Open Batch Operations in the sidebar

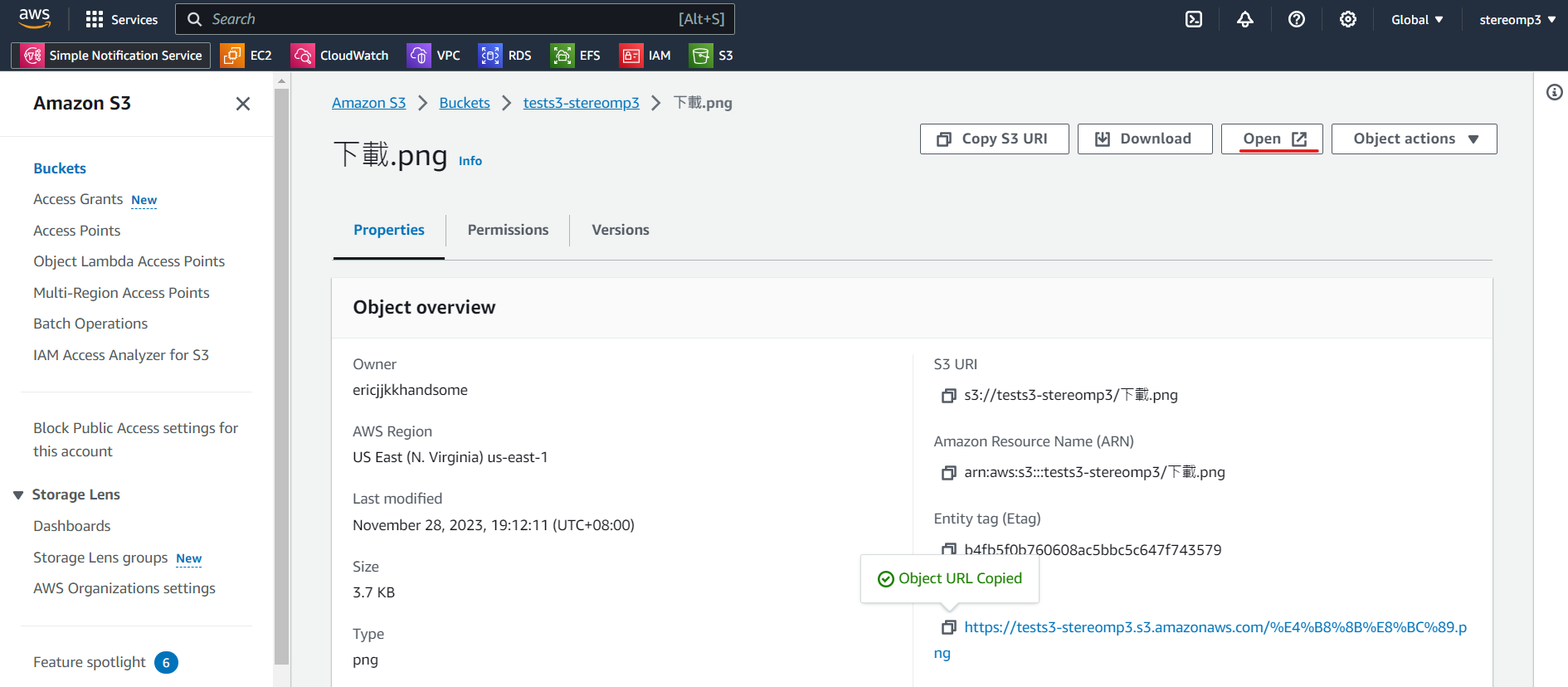click(90, 324)
